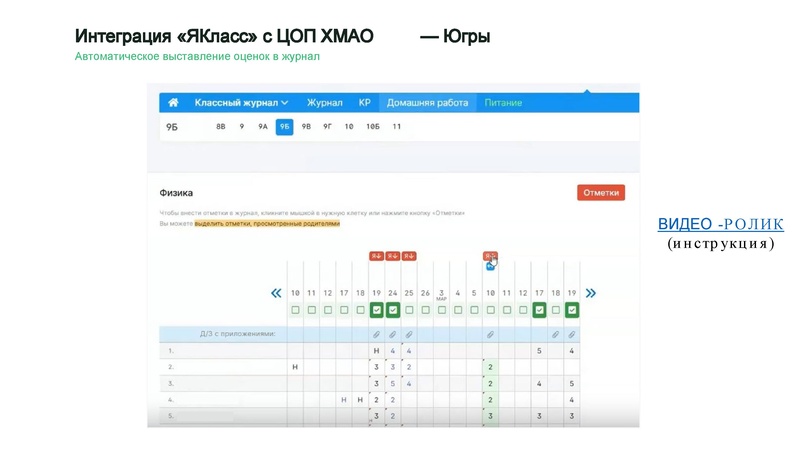
Task: Open the КР tab
Action: pos(364,103)
